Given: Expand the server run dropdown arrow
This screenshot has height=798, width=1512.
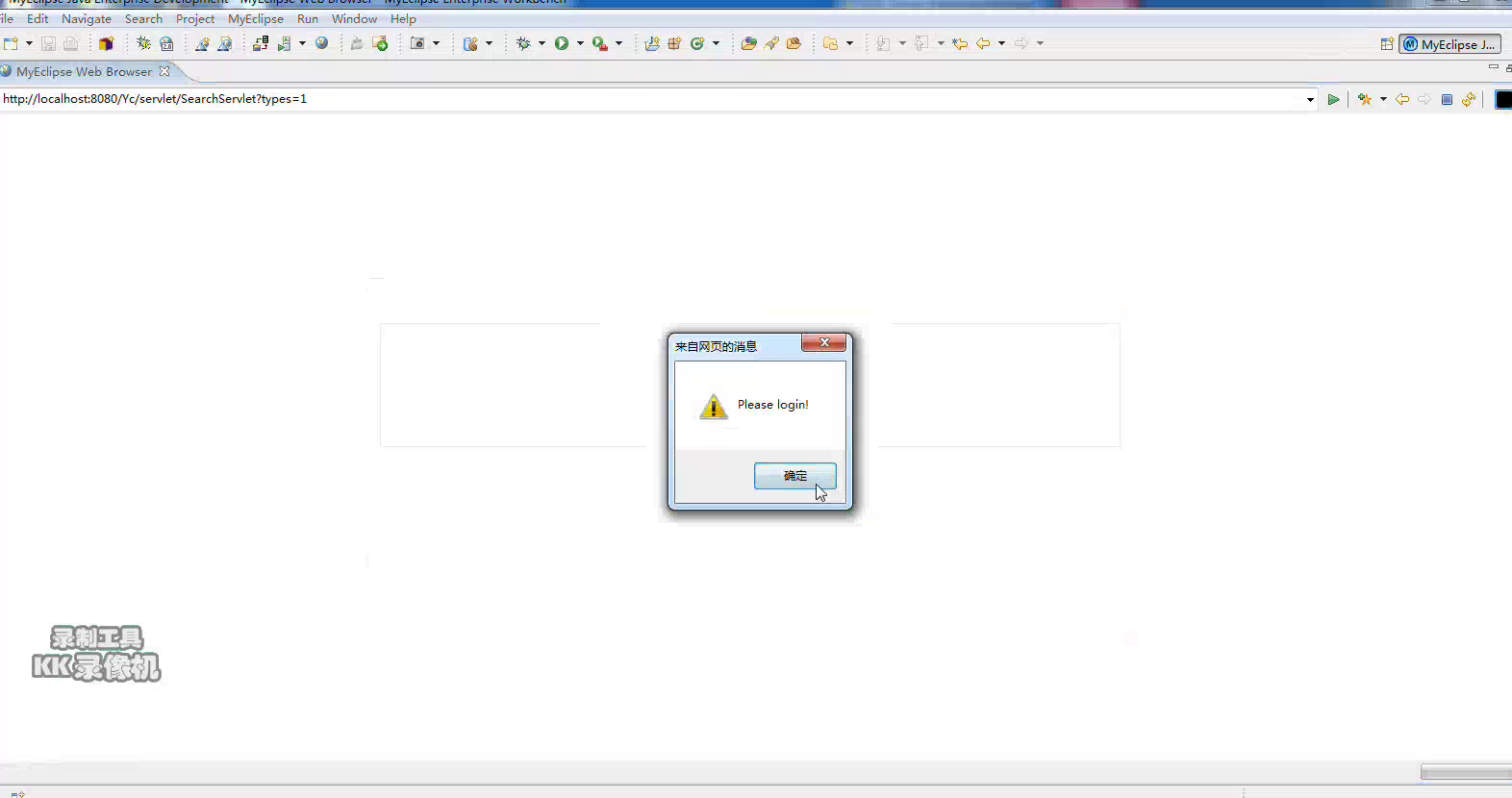Looking at the screenshot, I should [x=302, y=43].
